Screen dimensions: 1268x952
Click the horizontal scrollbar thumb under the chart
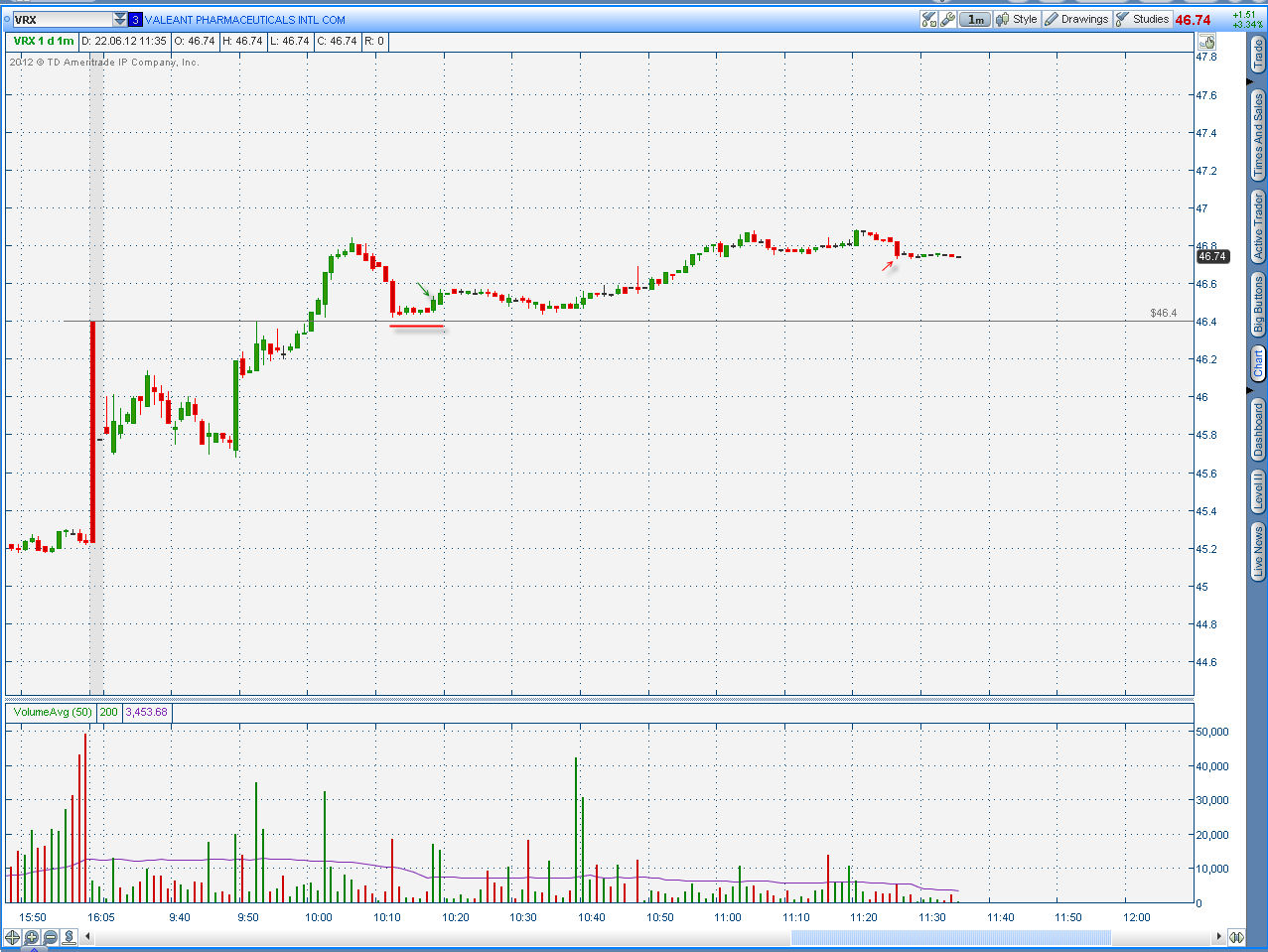(951, 937)
